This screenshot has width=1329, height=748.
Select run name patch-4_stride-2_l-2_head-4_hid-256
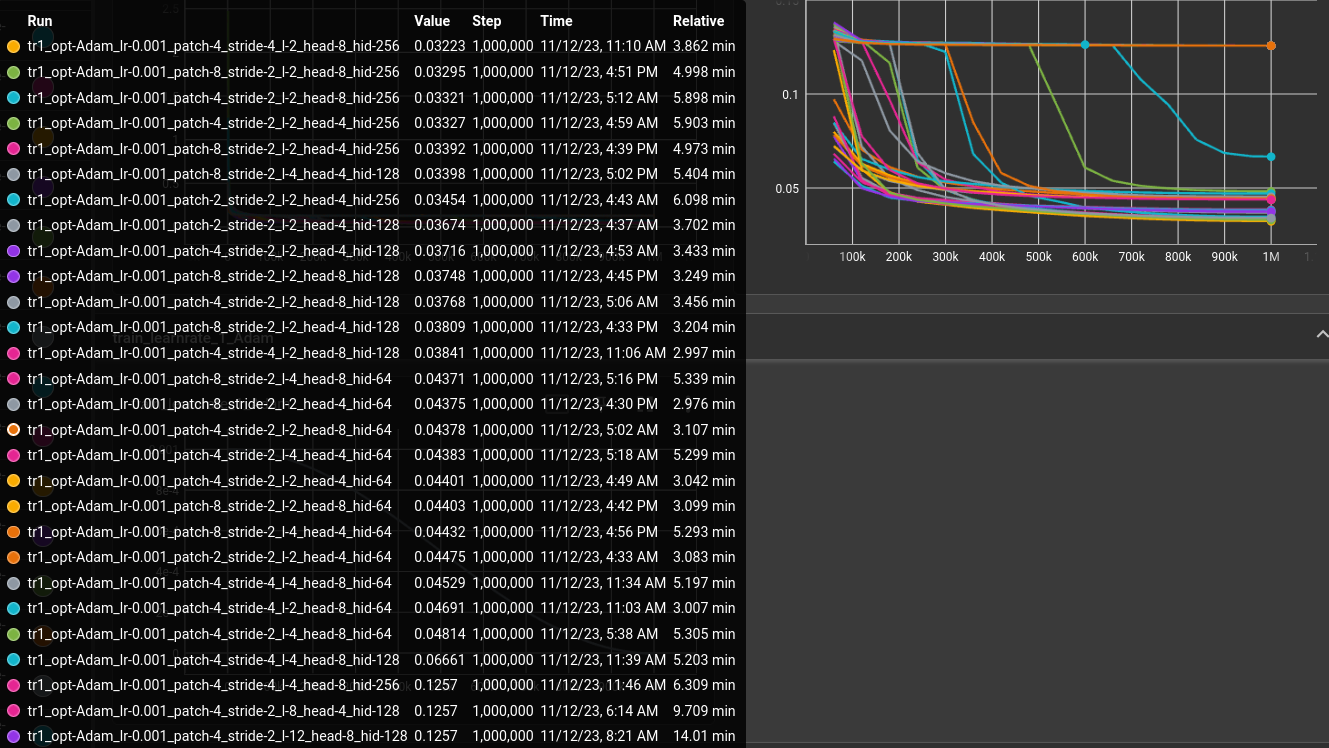pos(213,123)
